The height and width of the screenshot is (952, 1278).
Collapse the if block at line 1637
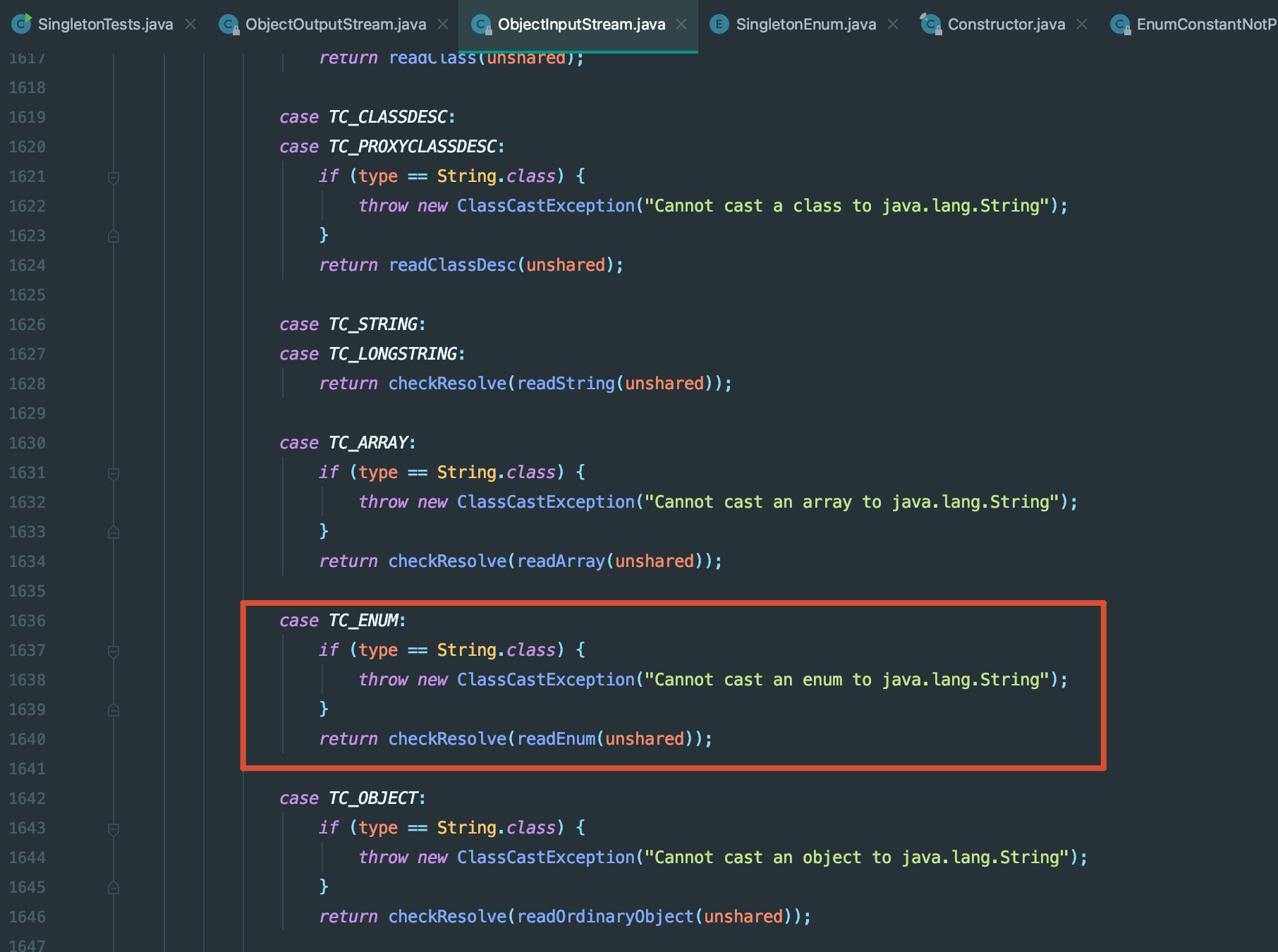click(114, 651)
